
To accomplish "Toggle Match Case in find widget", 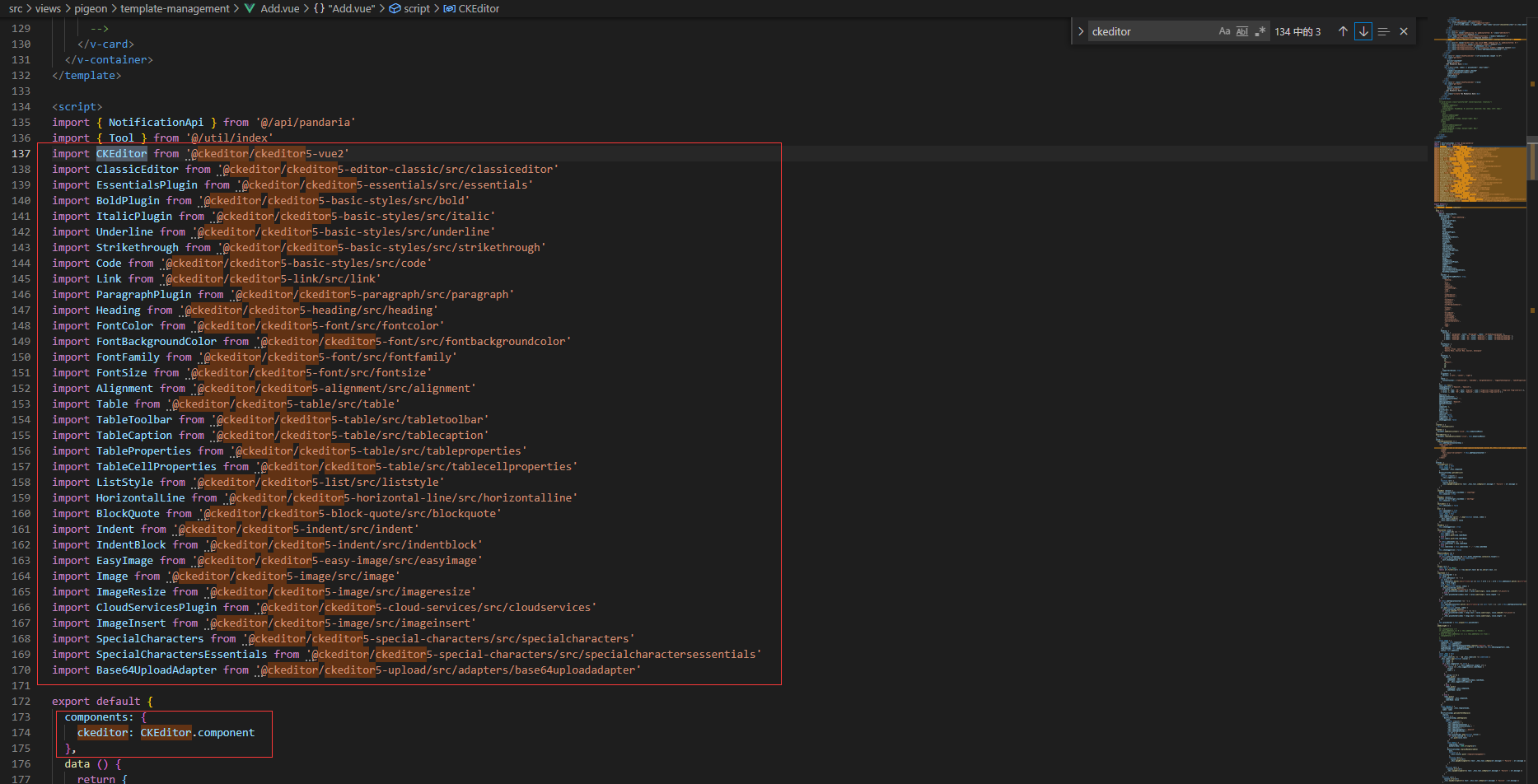I will 1224,31.
